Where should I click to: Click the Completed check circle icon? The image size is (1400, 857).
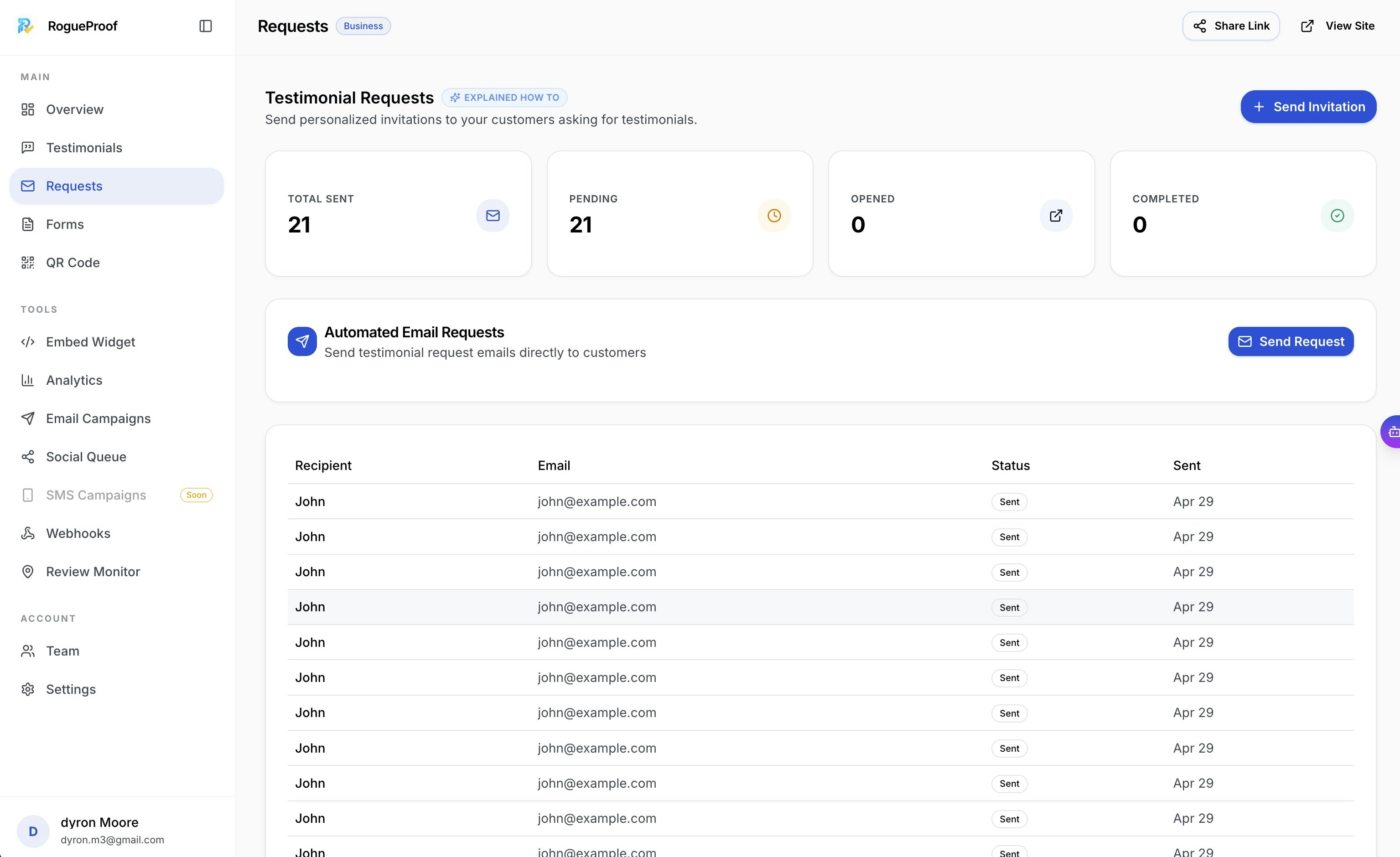[1337, 216]
